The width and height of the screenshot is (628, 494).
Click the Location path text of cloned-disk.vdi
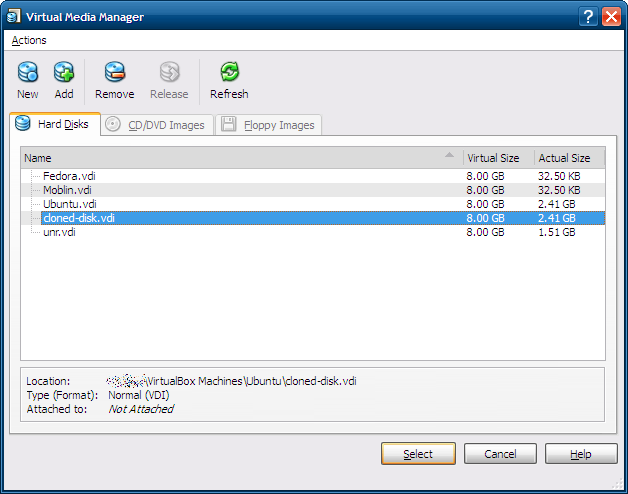(x=231, y=381)
